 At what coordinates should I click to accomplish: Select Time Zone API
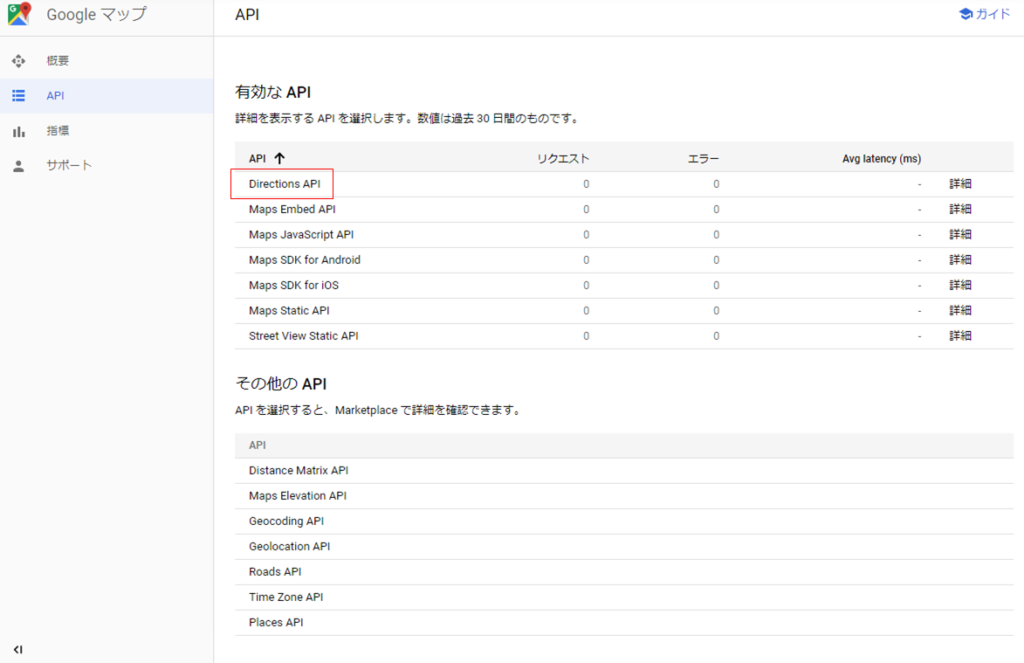click(285, 597)
